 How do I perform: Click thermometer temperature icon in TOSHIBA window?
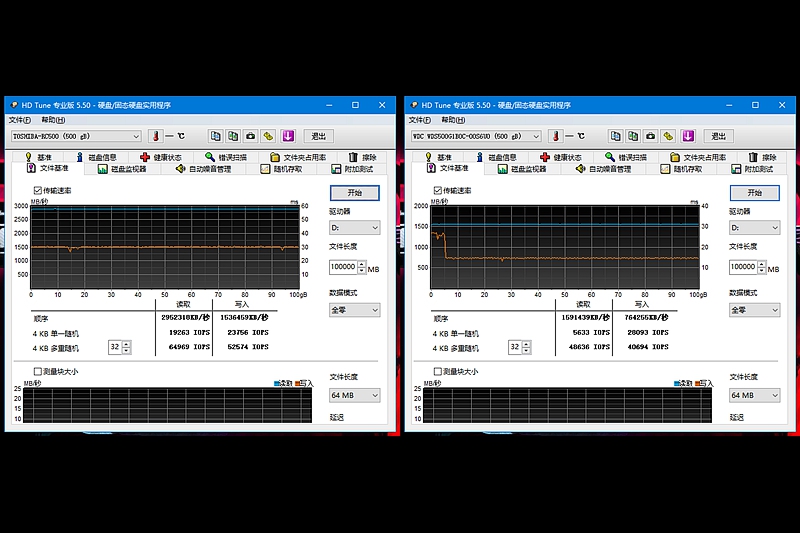155,136
